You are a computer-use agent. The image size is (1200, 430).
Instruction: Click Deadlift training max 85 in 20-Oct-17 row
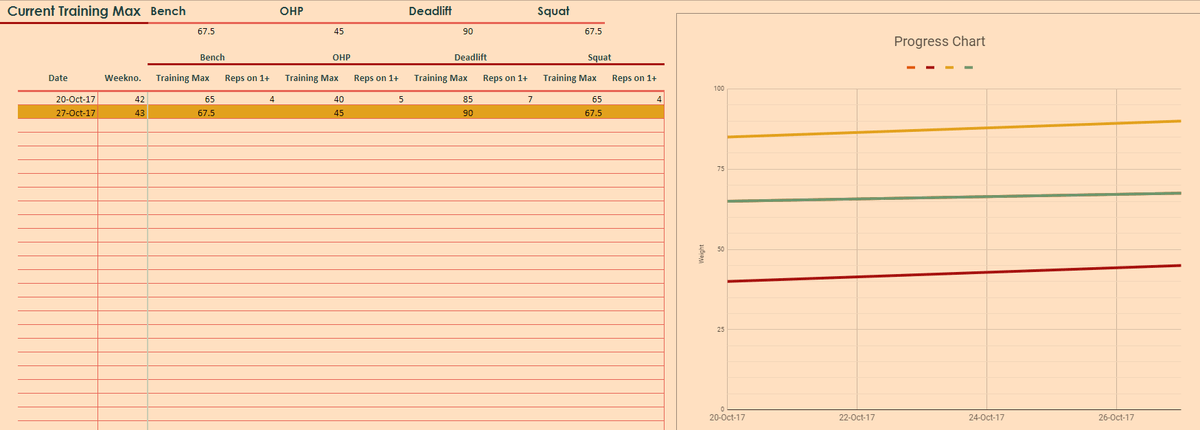coord(467,99)
